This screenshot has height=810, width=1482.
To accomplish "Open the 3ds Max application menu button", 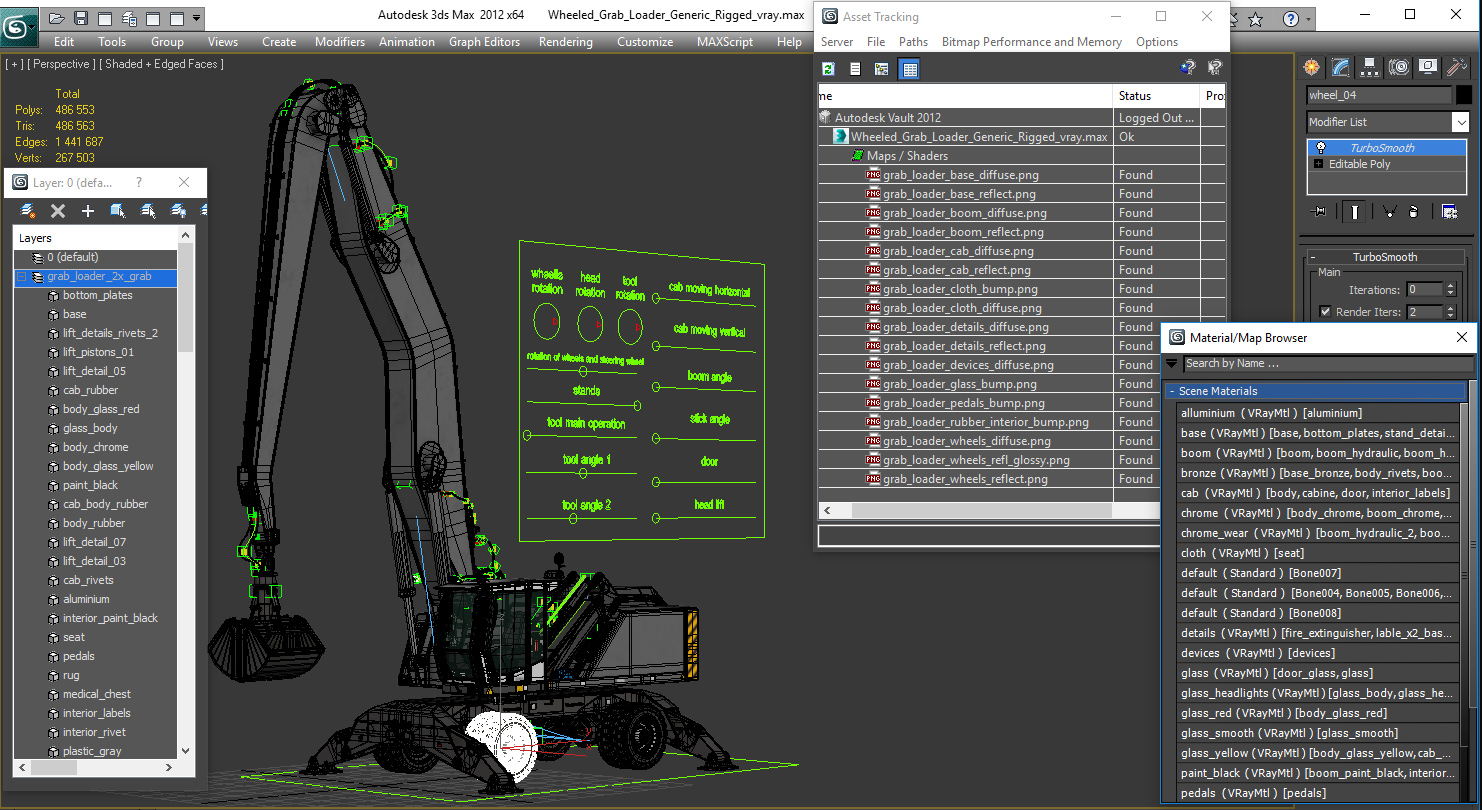I will (x=19, y=26).
